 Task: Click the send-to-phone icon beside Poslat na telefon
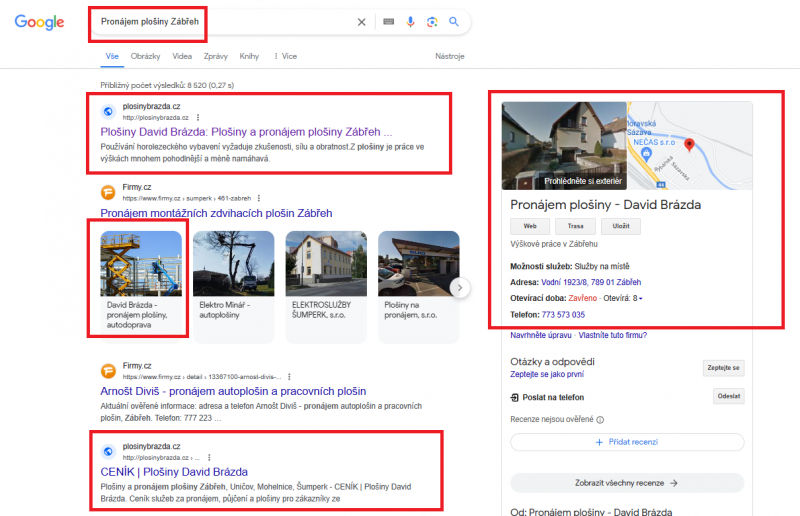(514, 398)
